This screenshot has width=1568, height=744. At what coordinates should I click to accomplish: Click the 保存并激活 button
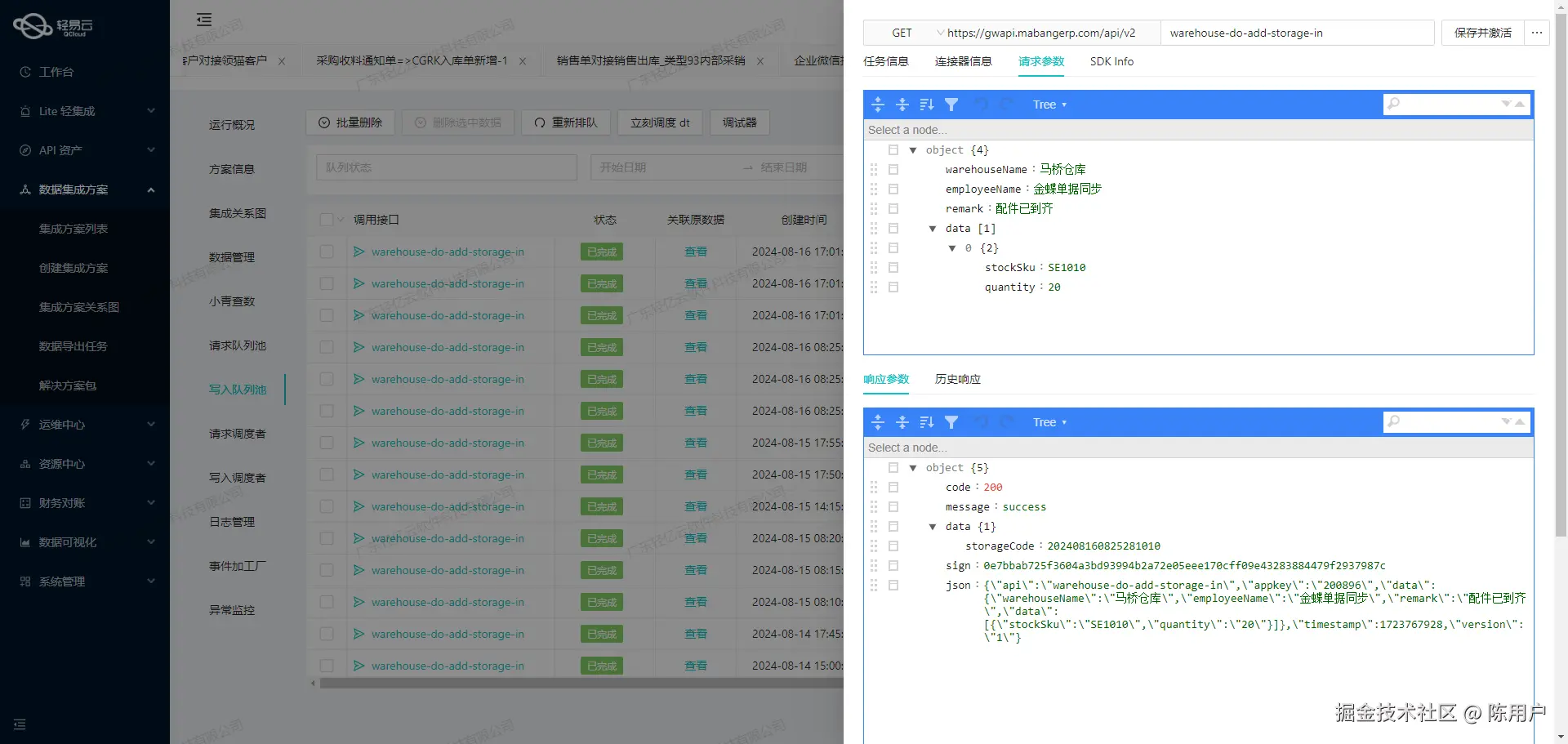click(x=1483, y=33)
